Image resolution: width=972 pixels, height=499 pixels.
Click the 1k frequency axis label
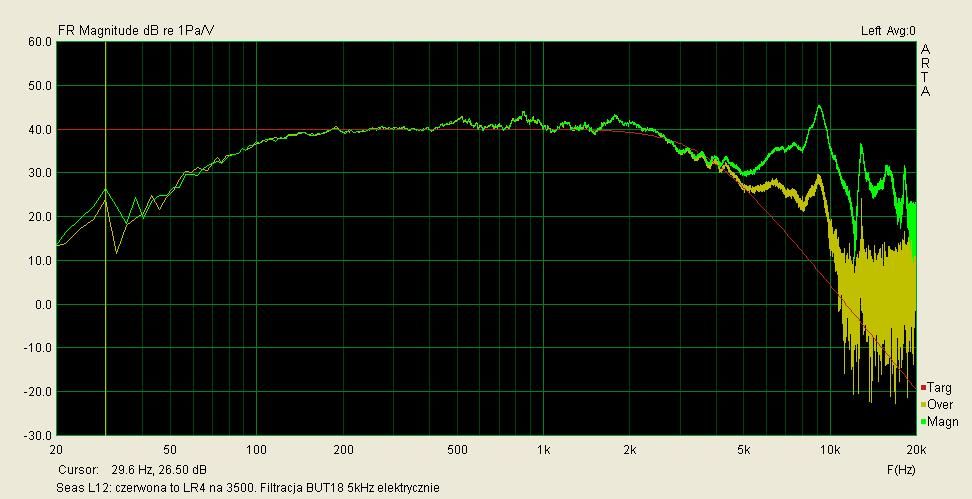tap(544, 450)
